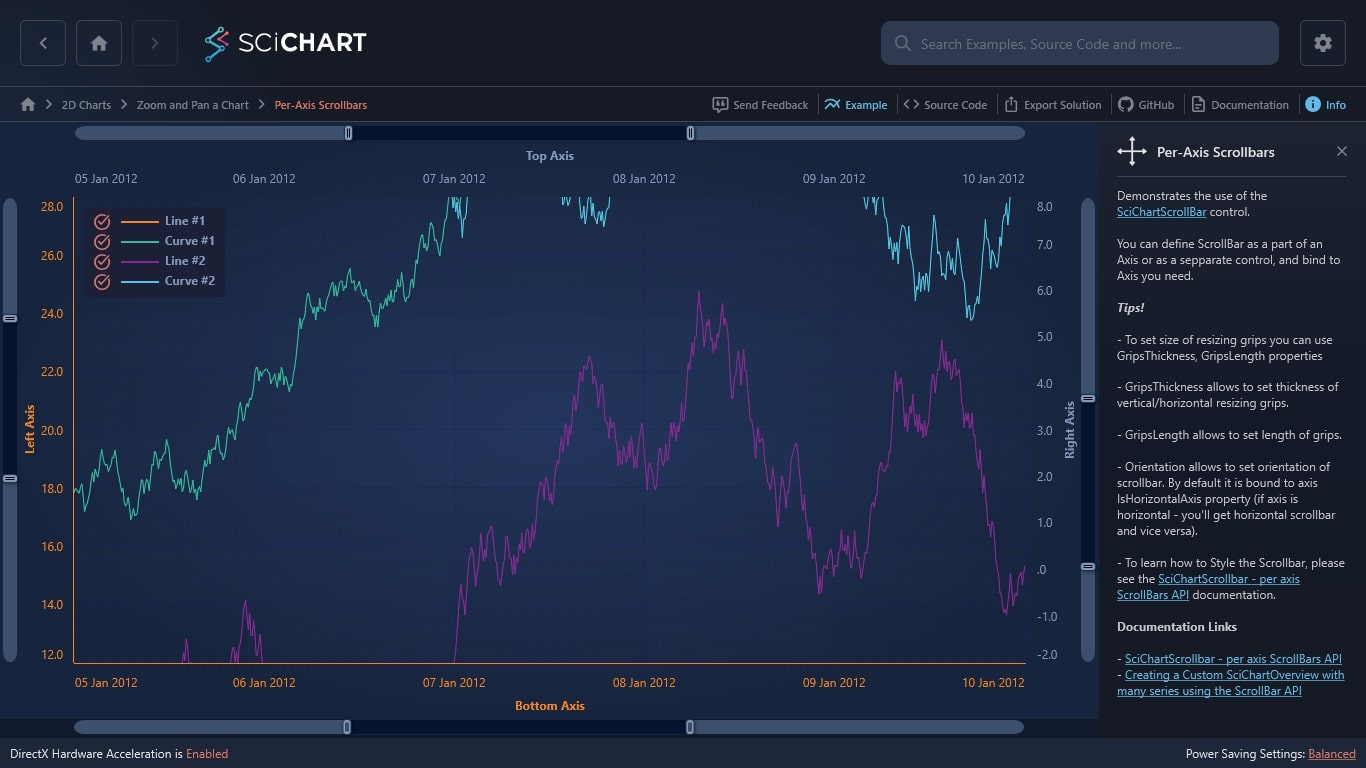Image resolution: width=1366 pixels, height=768 pixels.
Task: Click the SciChart logo
Action: pyautogui.click(x=285, y=43)
